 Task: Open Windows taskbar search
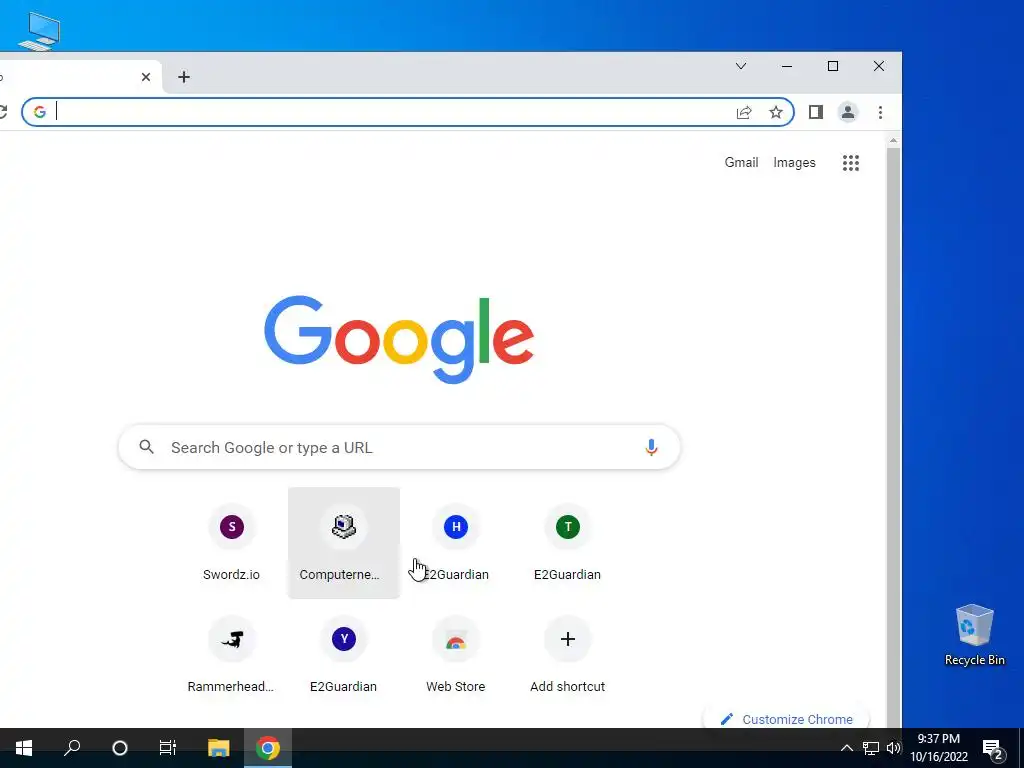pyautogui.click(x=72, y=748)
